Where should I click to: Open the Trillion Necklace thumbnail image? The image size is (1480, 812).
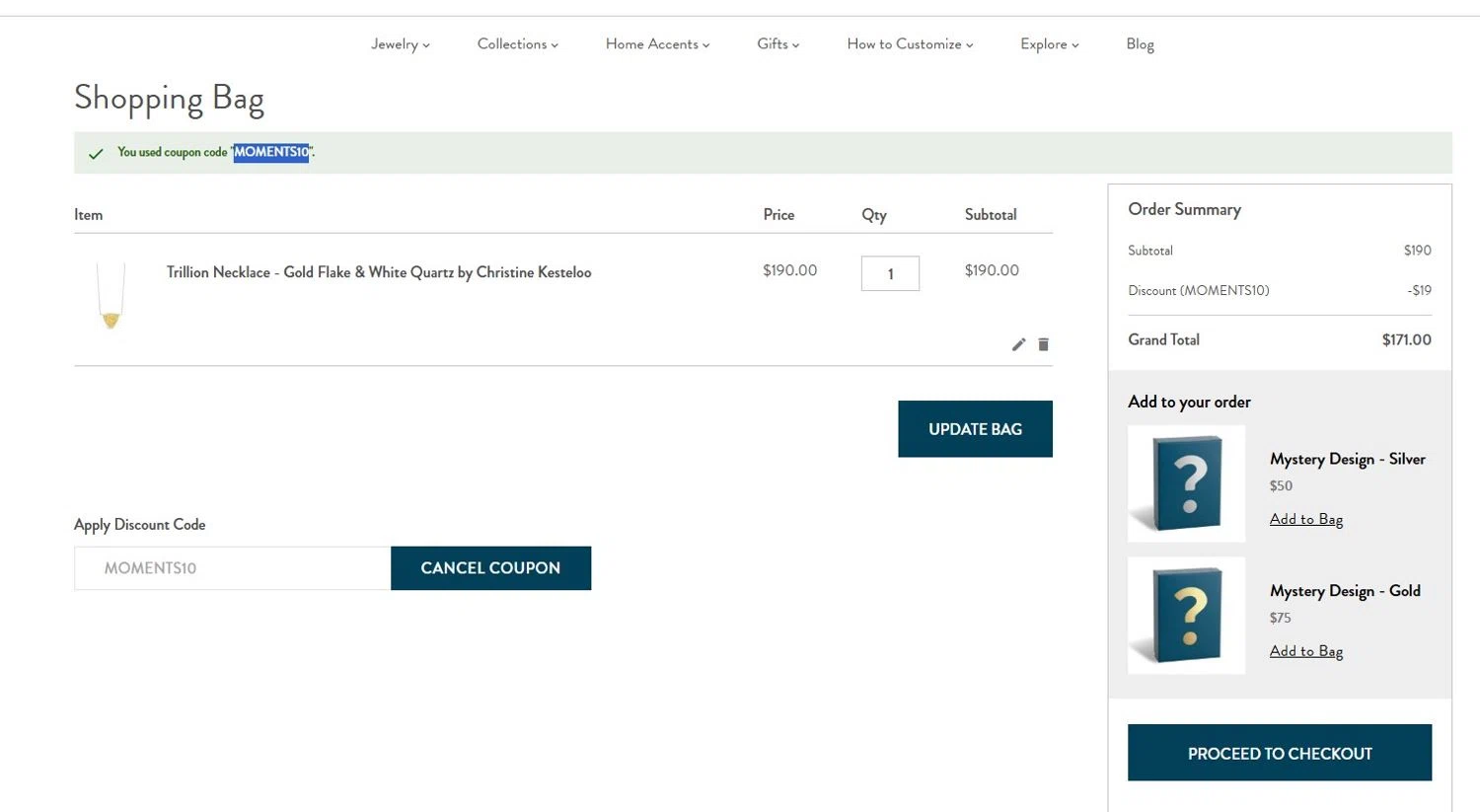tap(111, 295)
